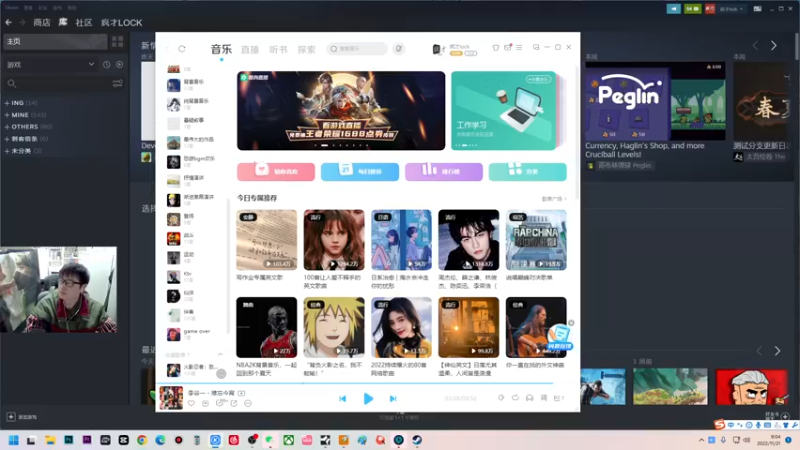Click the Steam icon in taskbar
The height and width of the screenshot is (450, 800).
[x=417, y=440]
